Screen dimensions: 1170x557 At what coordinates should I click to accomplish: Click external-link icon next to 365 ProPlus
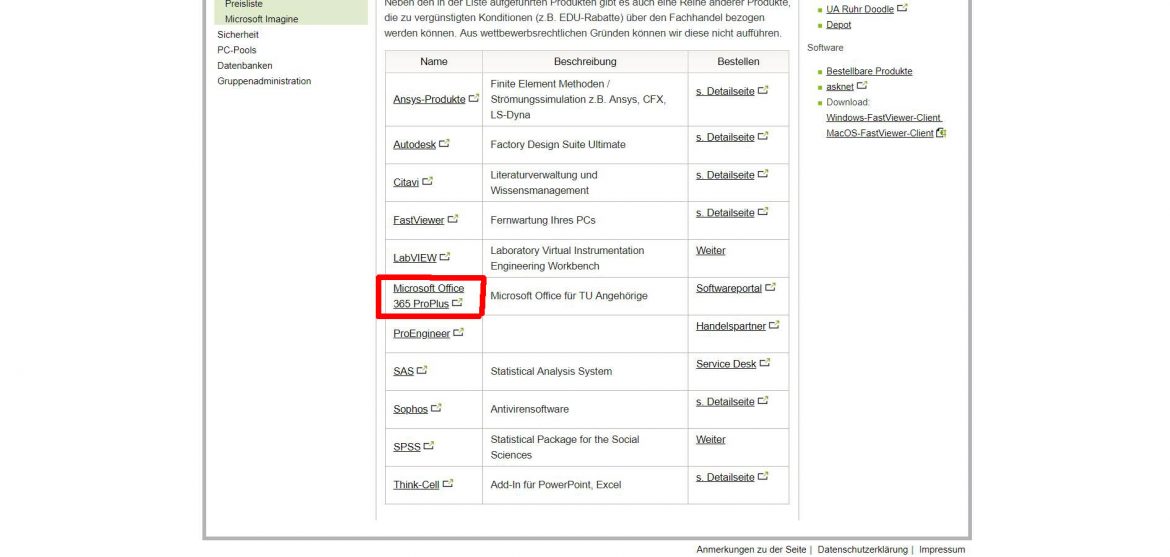pyautogui.click(x=457, y=302)
